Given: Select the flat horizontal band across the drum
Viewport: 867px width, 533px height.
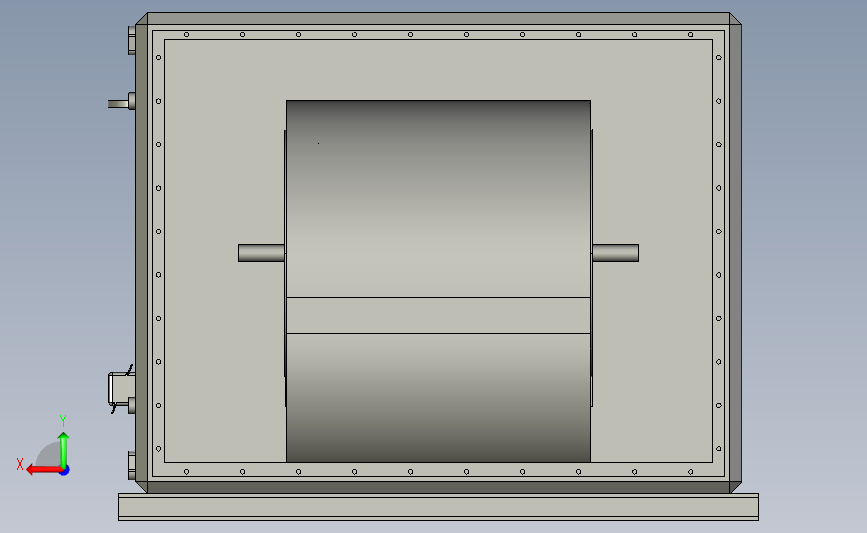Looking at the screenshot, I should [x=438, y=315].
